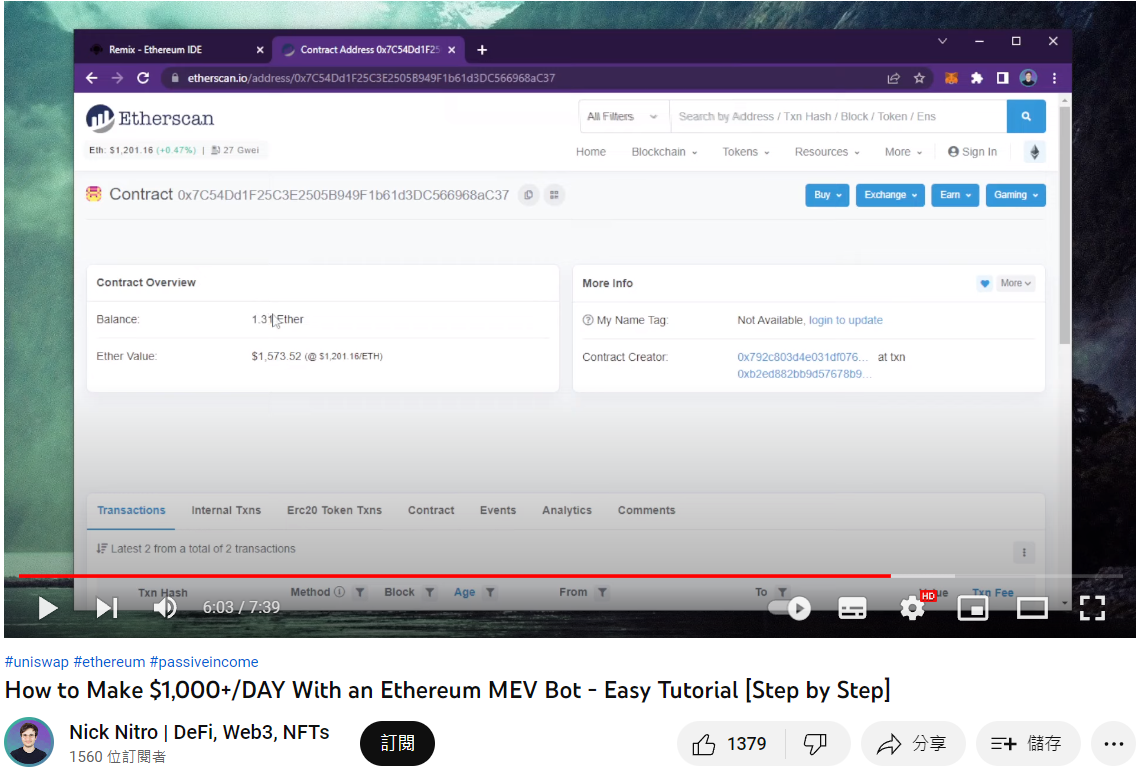1141x776 pixels.
Task: Open the MetaMask fox extension
Action: tap(951, 78)
